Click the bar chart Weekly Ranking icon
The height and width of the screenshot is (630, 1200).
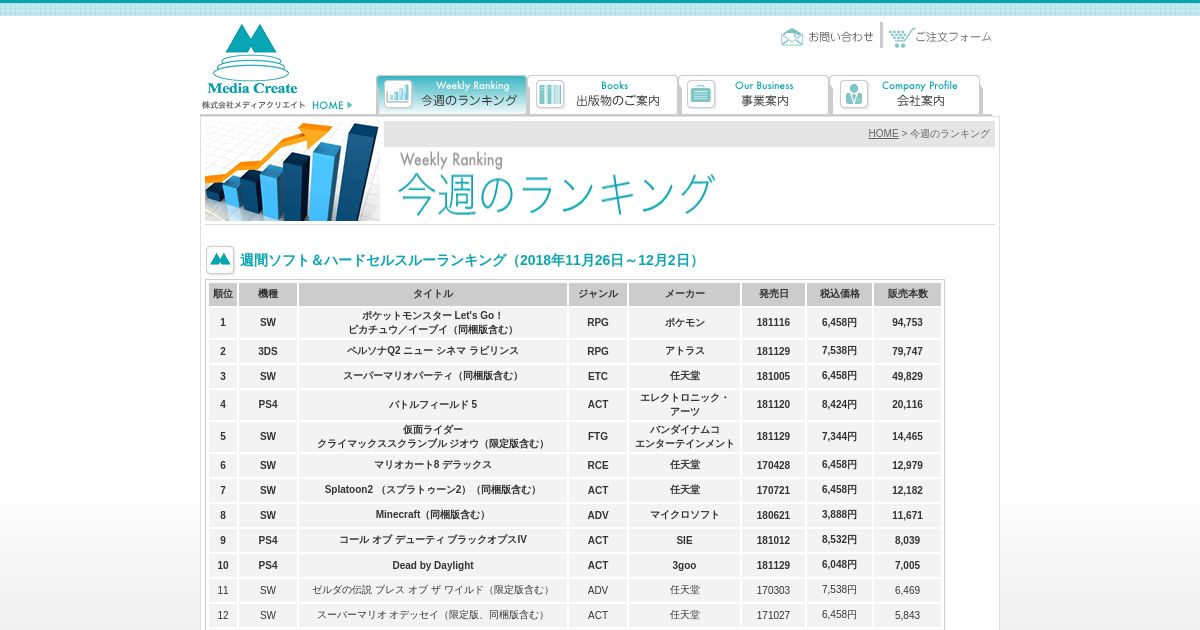[398, 94]
